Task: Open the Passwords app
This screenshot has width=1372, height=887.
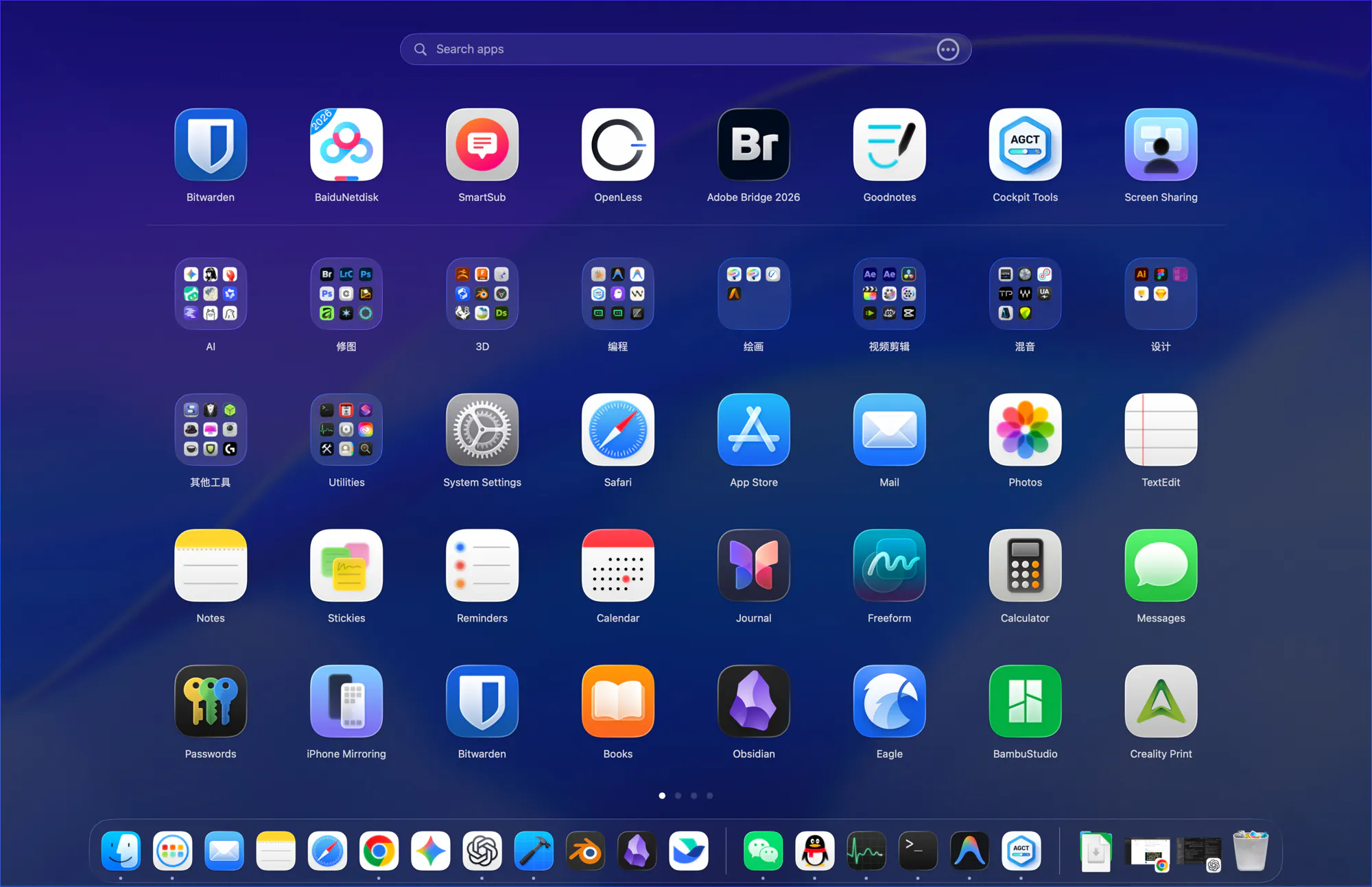Action: [211, 701]
